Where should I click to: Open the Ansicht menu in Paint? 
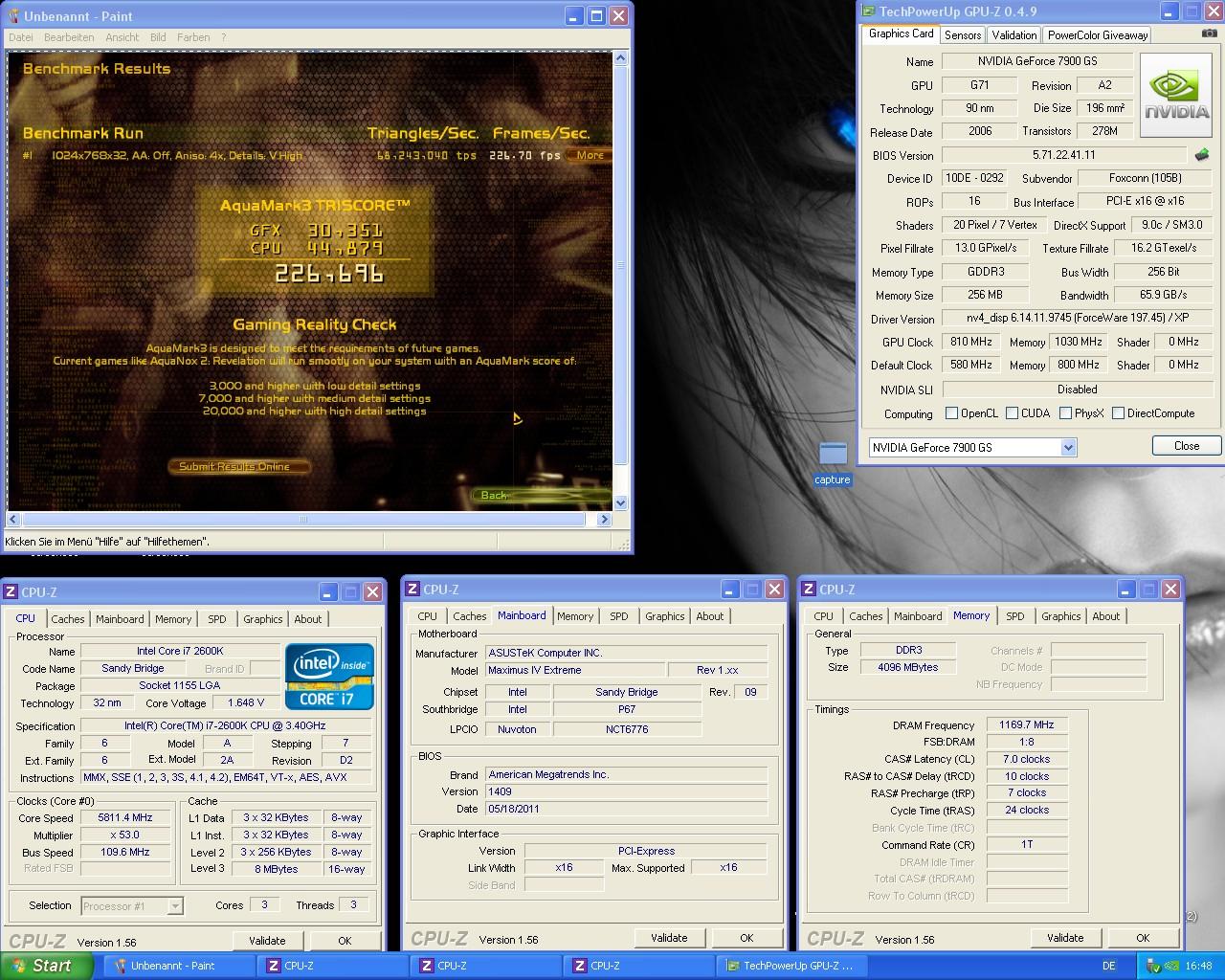[x=122, y=37]
